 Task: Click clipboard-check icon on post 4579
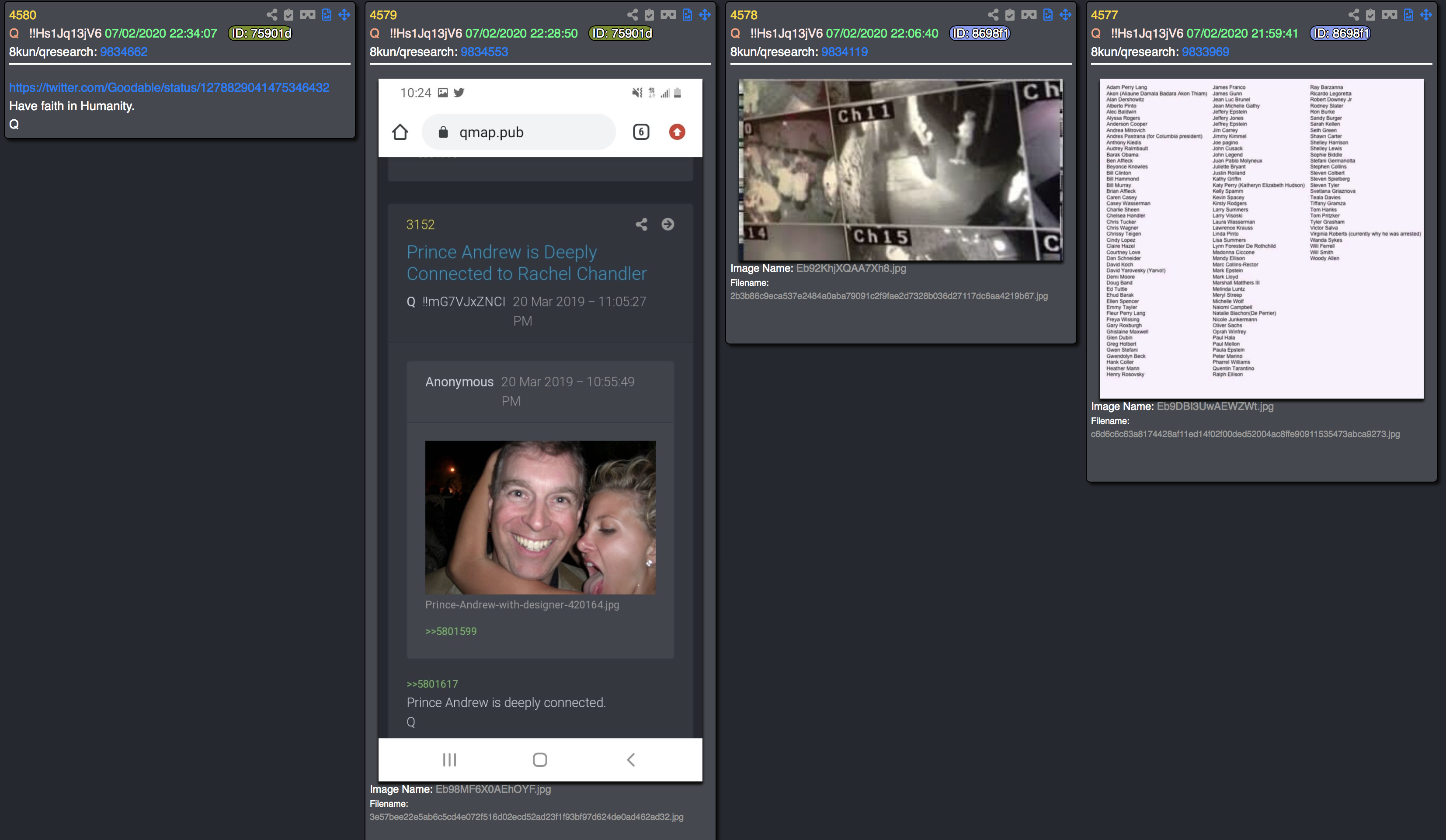[650, 15]
